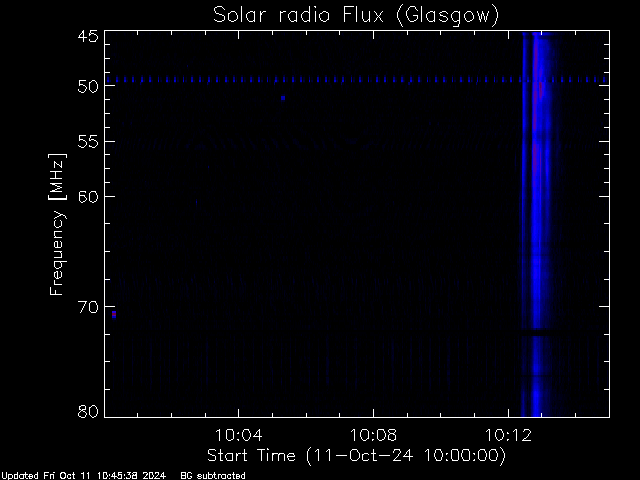Click the "BG subtracted" note
Screen dimensions: 640x480
tap(213, 476)
